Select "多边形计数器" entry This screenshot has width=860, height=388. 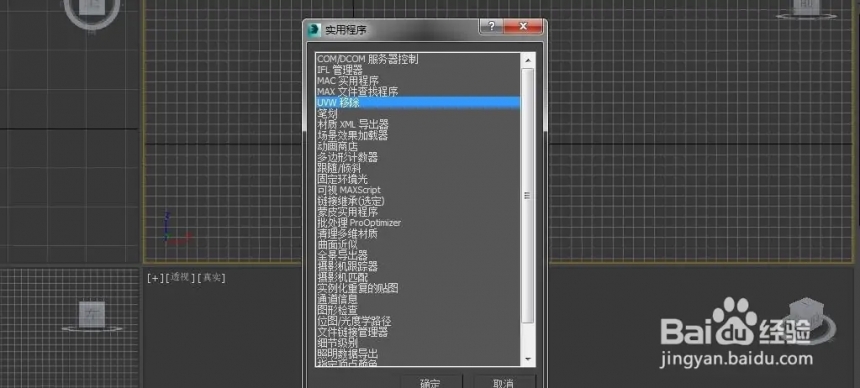417,158
